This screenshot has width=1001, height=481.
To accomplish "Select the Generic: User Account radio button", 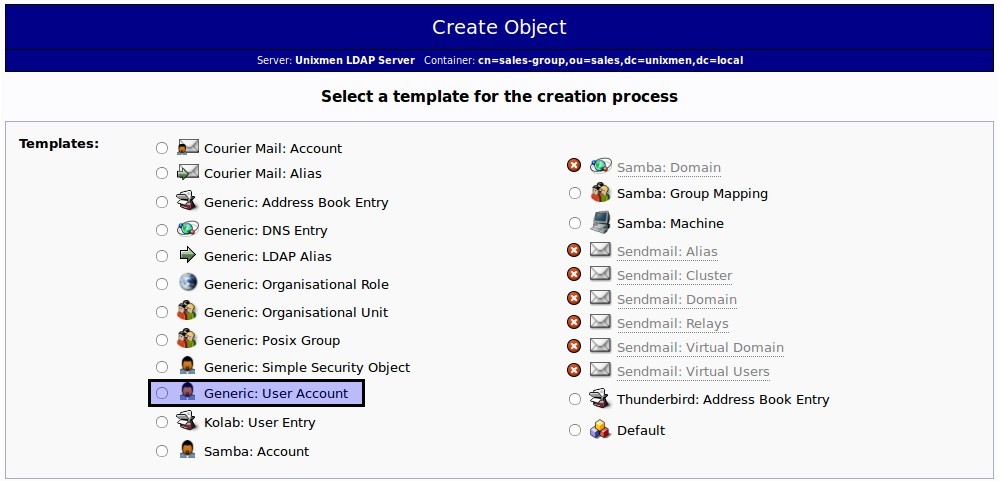I will pos(162,393).
